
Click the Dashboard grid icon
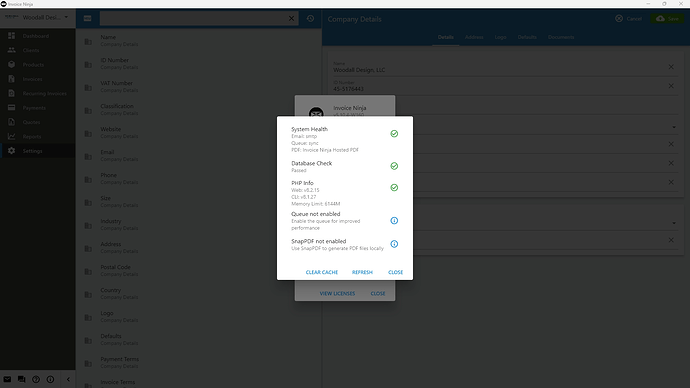11,36
